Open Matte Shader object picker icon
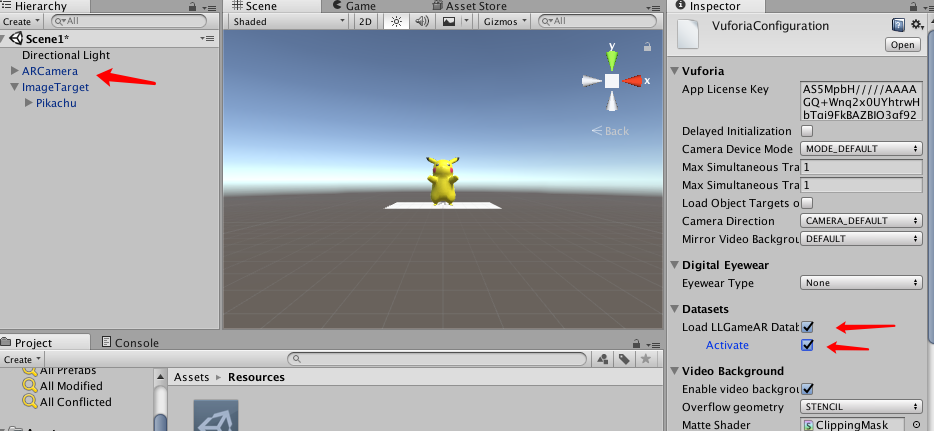This screenshot has width=934, height=431. click(917, 425)
